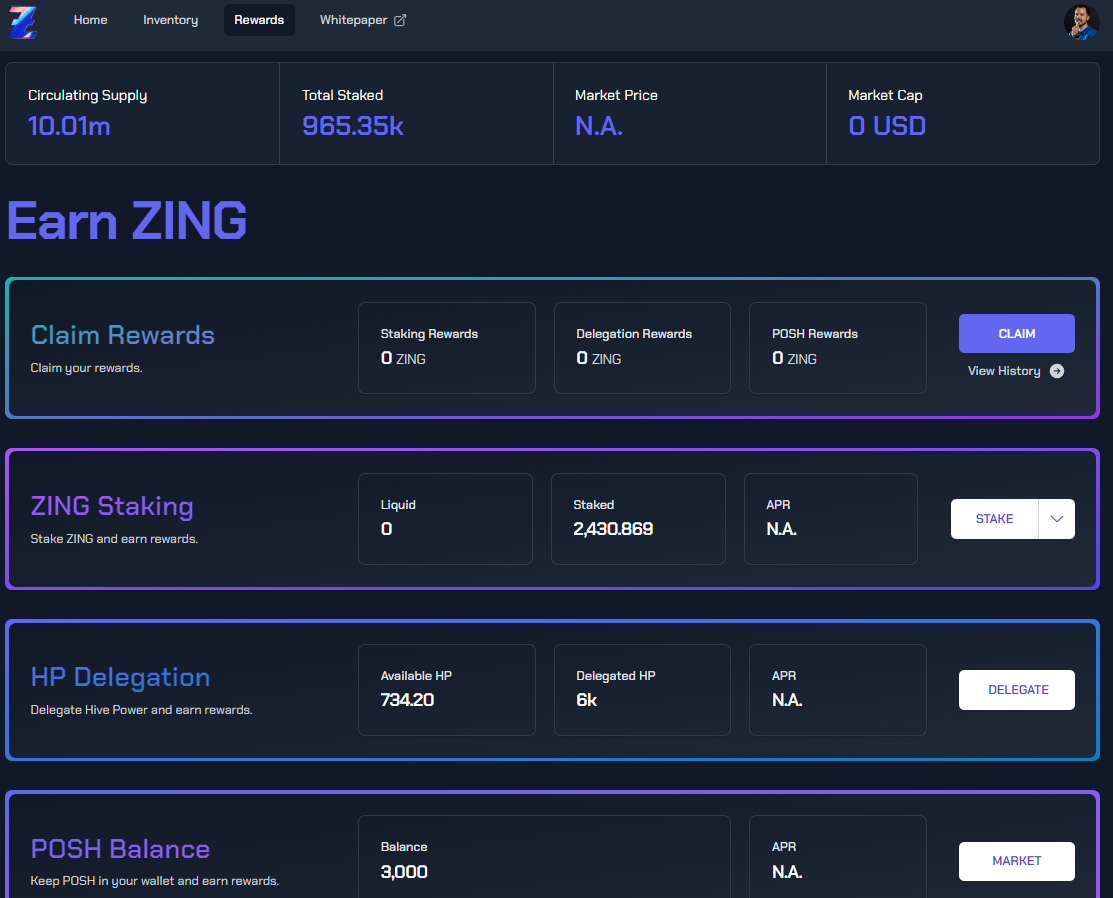Click the Liquid balance 0 value

click(x=386, y=529)
